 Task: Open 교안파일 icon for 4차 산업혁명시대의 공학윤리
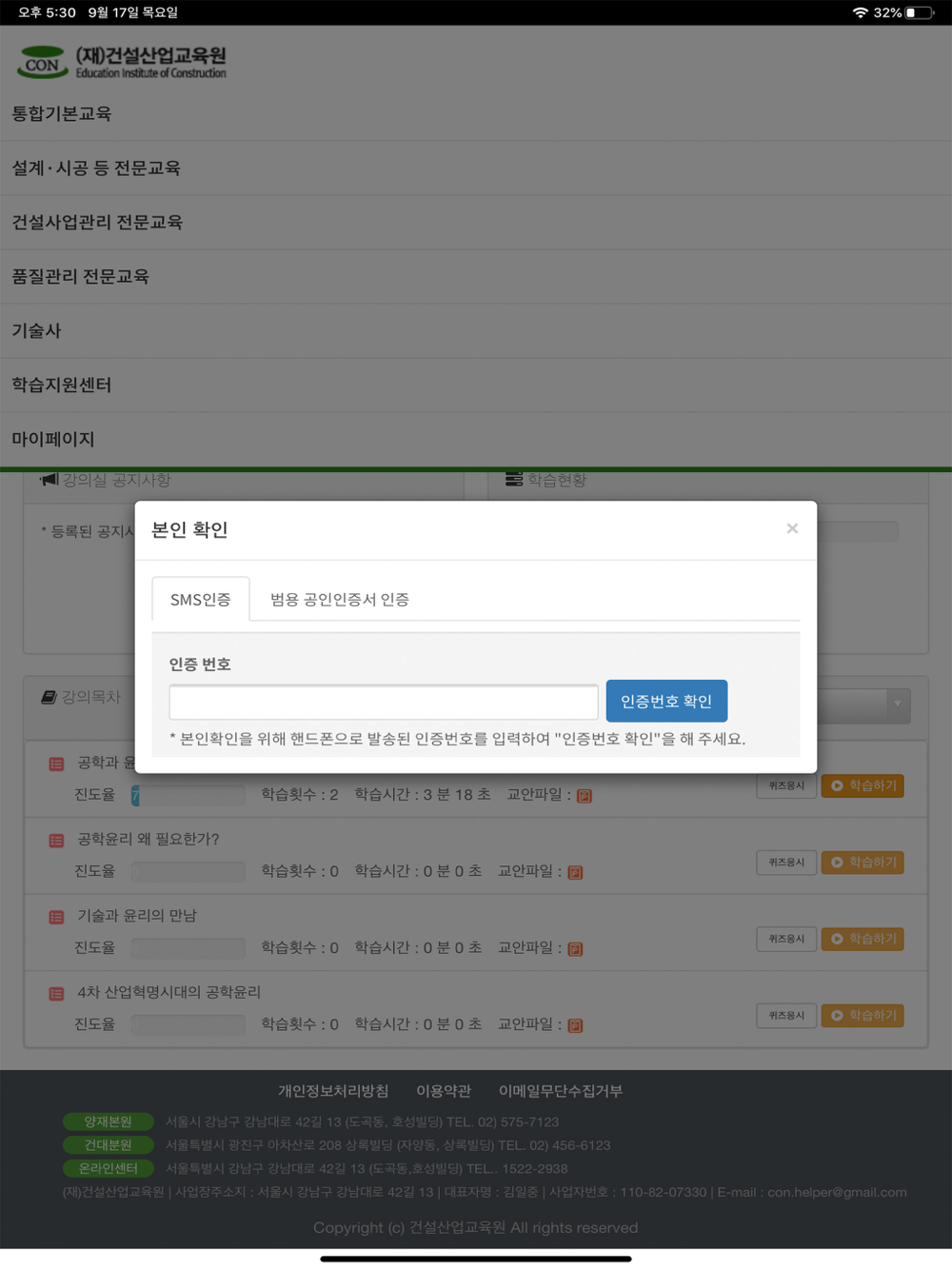(575, 1025)
